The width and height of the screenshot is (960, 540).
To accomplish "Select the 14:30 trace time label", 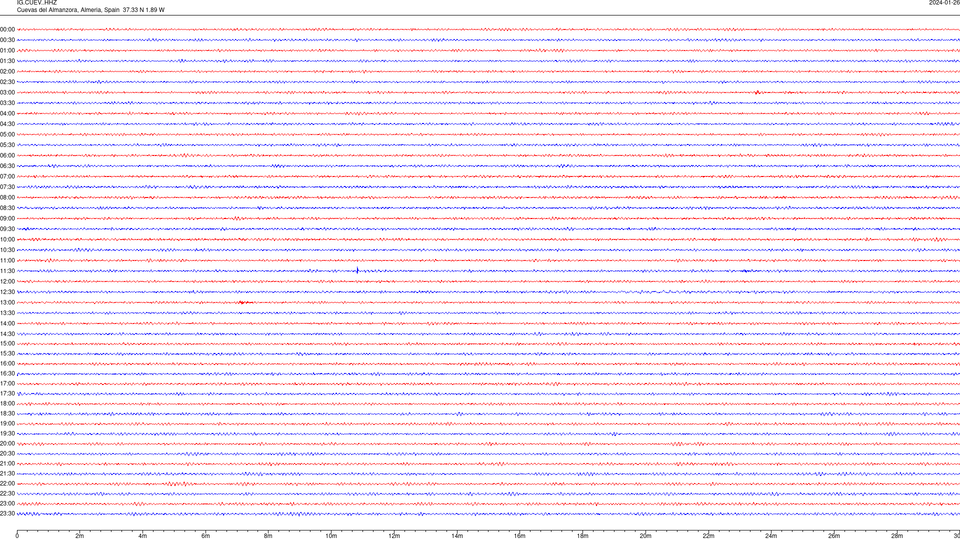I will pyautogui.click(x=7, y=334).
